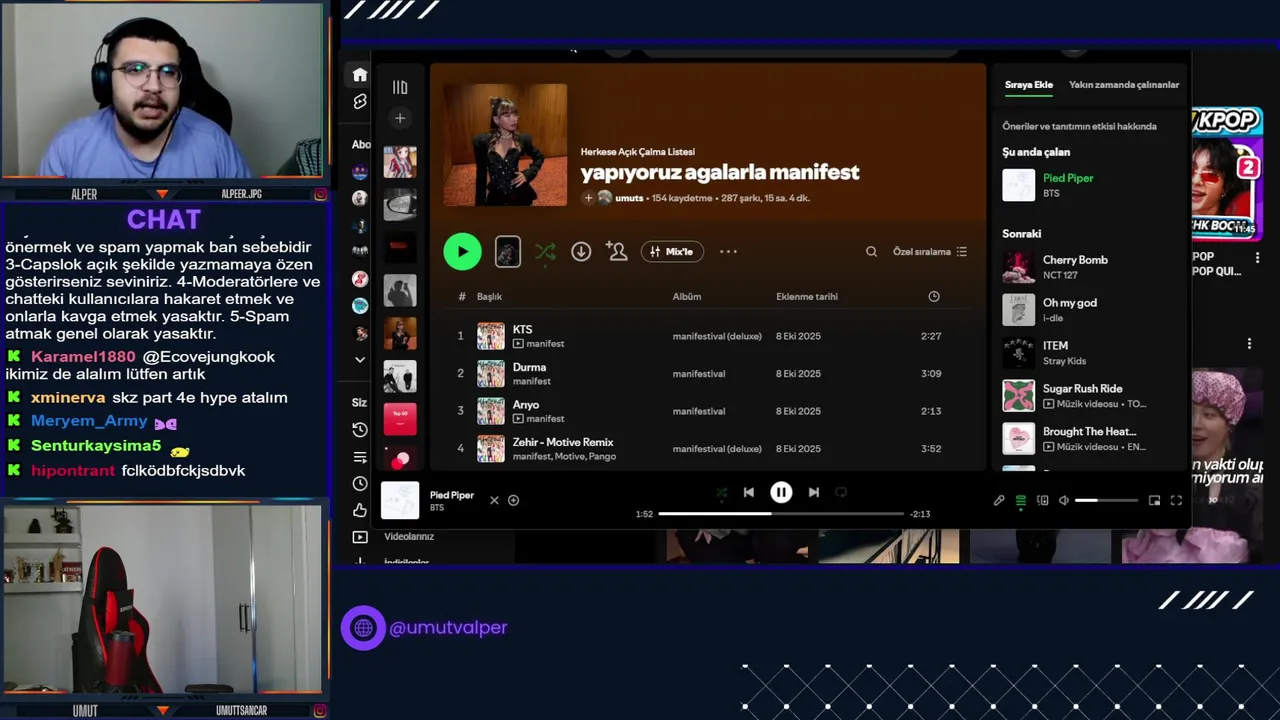Download the playlist with the arrow icon
The width and height of the screenshot is (1280, 720).
coord(581,252)
